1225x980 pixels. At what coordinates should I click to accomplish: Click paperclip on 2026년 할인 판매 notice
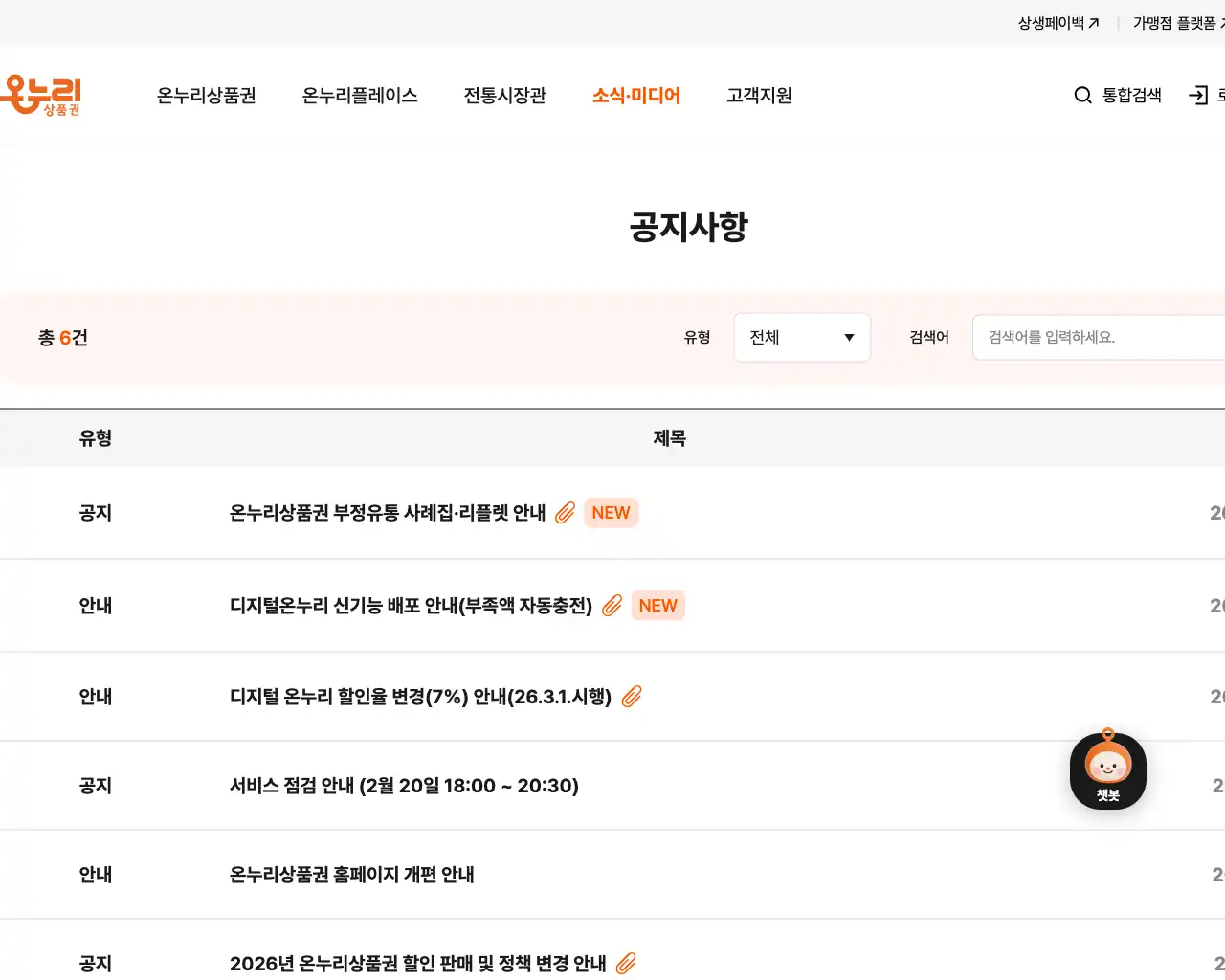(x=627, y=964)
